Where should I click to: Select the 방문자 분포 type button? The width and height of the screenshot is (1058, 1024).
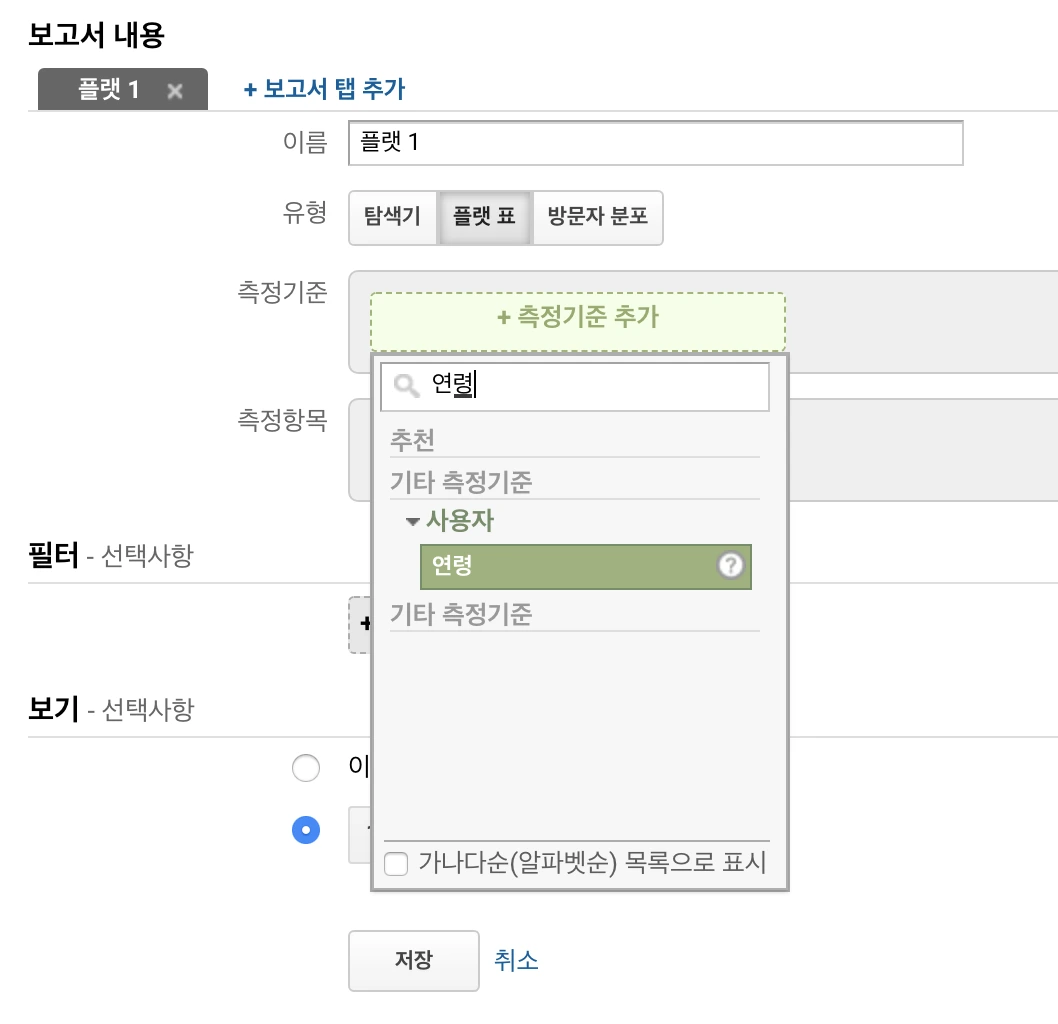pyautogui.click(x=597, y=216)
